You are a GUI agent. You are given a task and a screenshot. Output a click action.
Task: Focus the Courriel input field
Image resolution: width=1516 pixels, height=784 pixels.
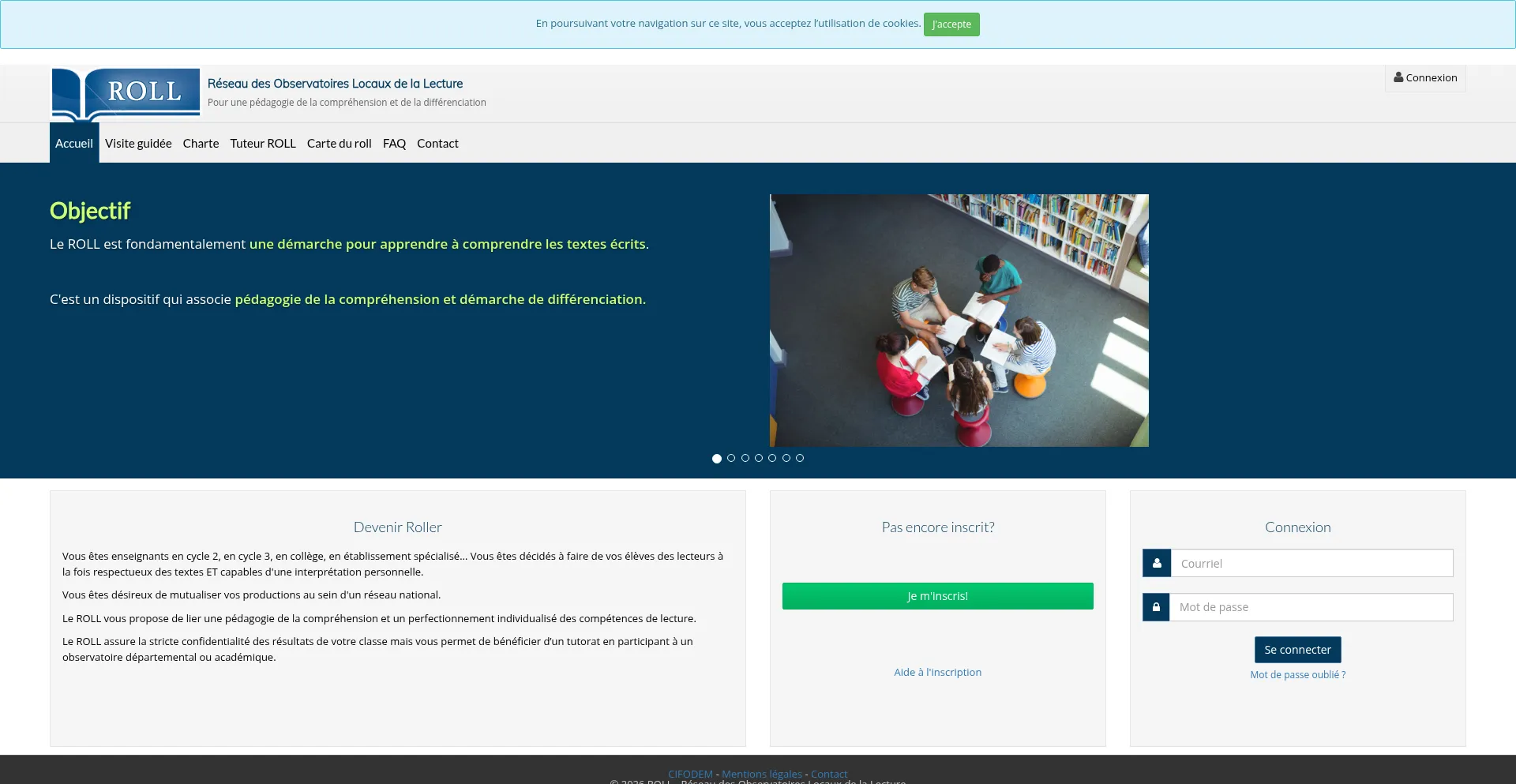[x=1312, y=563]
